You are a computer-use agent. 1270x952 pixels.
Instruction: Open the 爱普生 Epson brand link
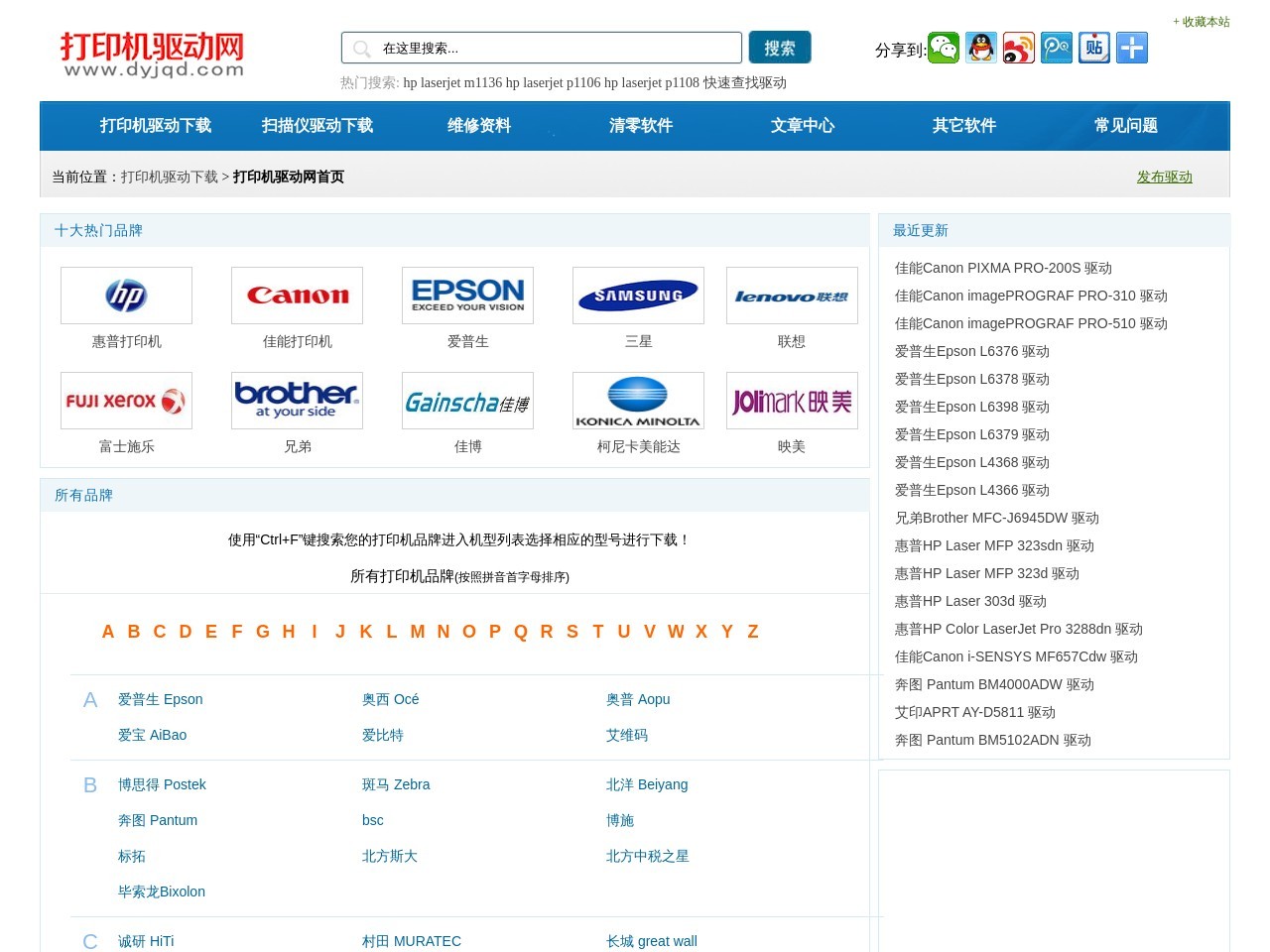click(x=161, y=699)
